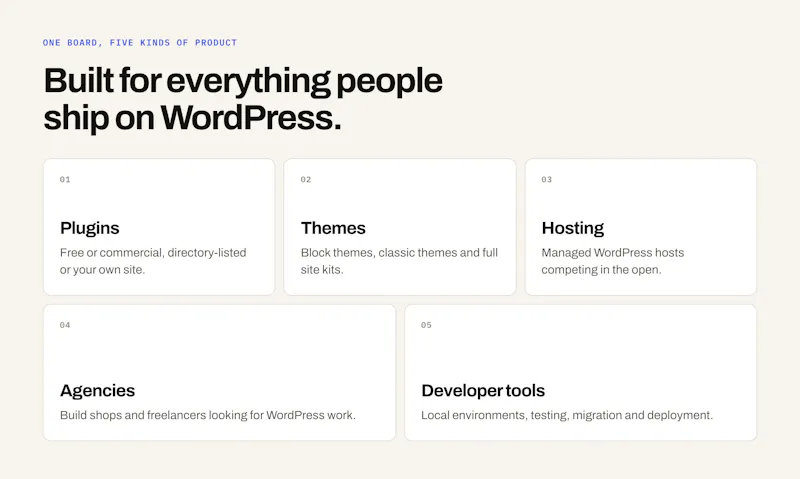Viewport: 800px width, 479px height.
Task: Open the Themes card
Action: [400, 227]
